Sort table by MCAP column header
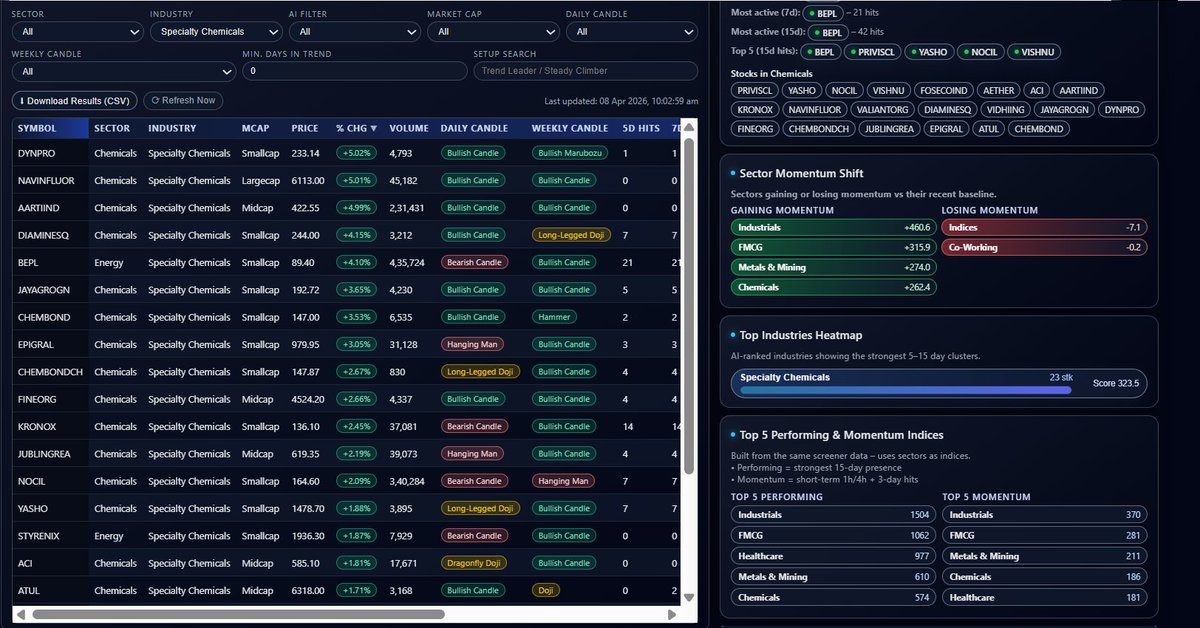1200x628 pixels. 255,128
